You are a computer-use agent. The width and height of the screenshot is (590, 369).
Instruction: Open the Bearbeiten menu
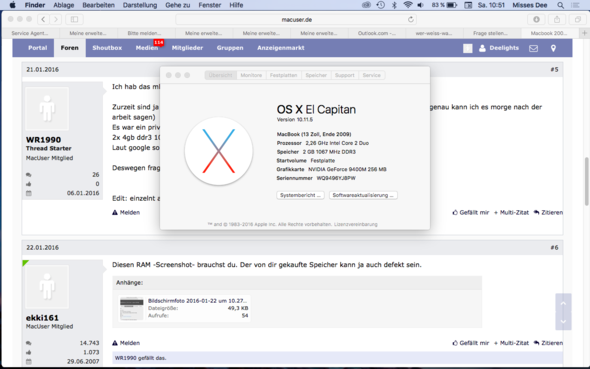tap(99, 5)
